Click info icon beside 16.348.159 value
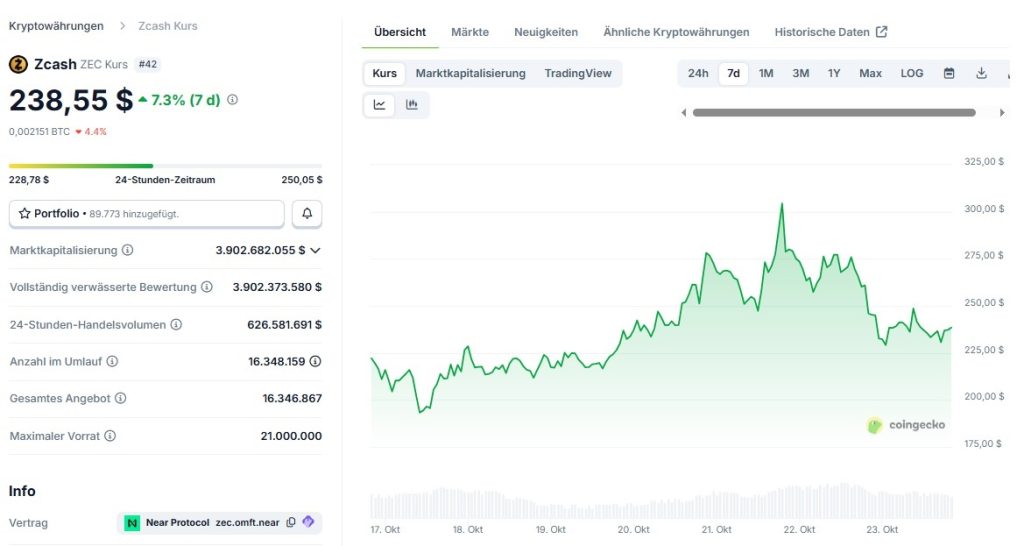The height and width of the screenshot is (546, 1024). point(315,361)
